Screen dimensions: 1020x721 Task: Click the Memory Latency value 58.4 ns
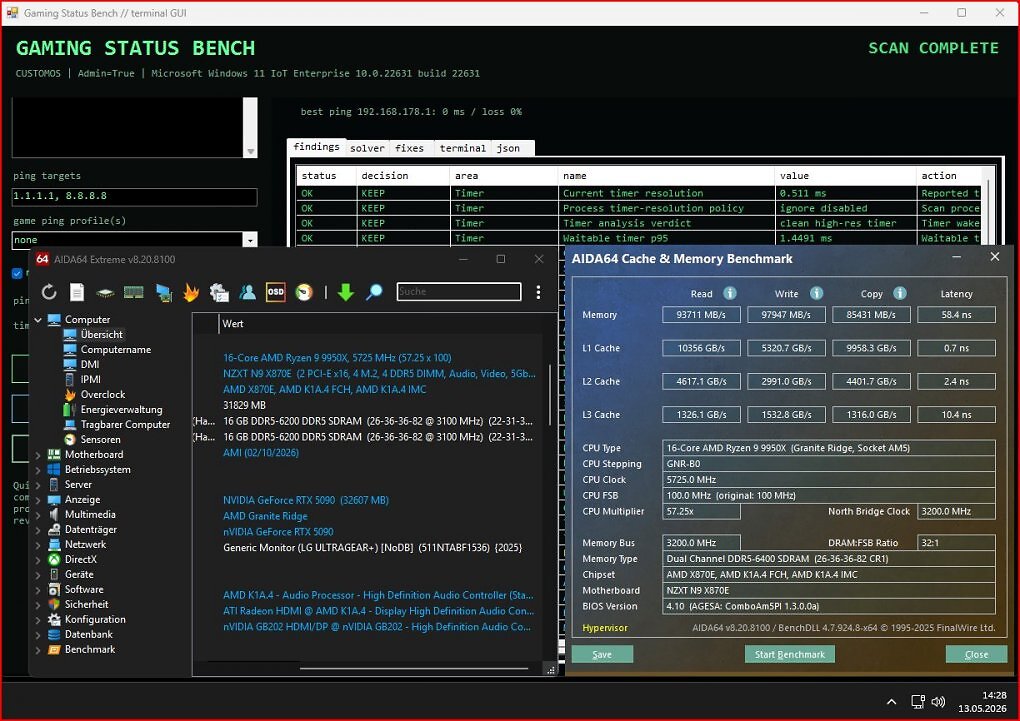(x=956, y=315)
